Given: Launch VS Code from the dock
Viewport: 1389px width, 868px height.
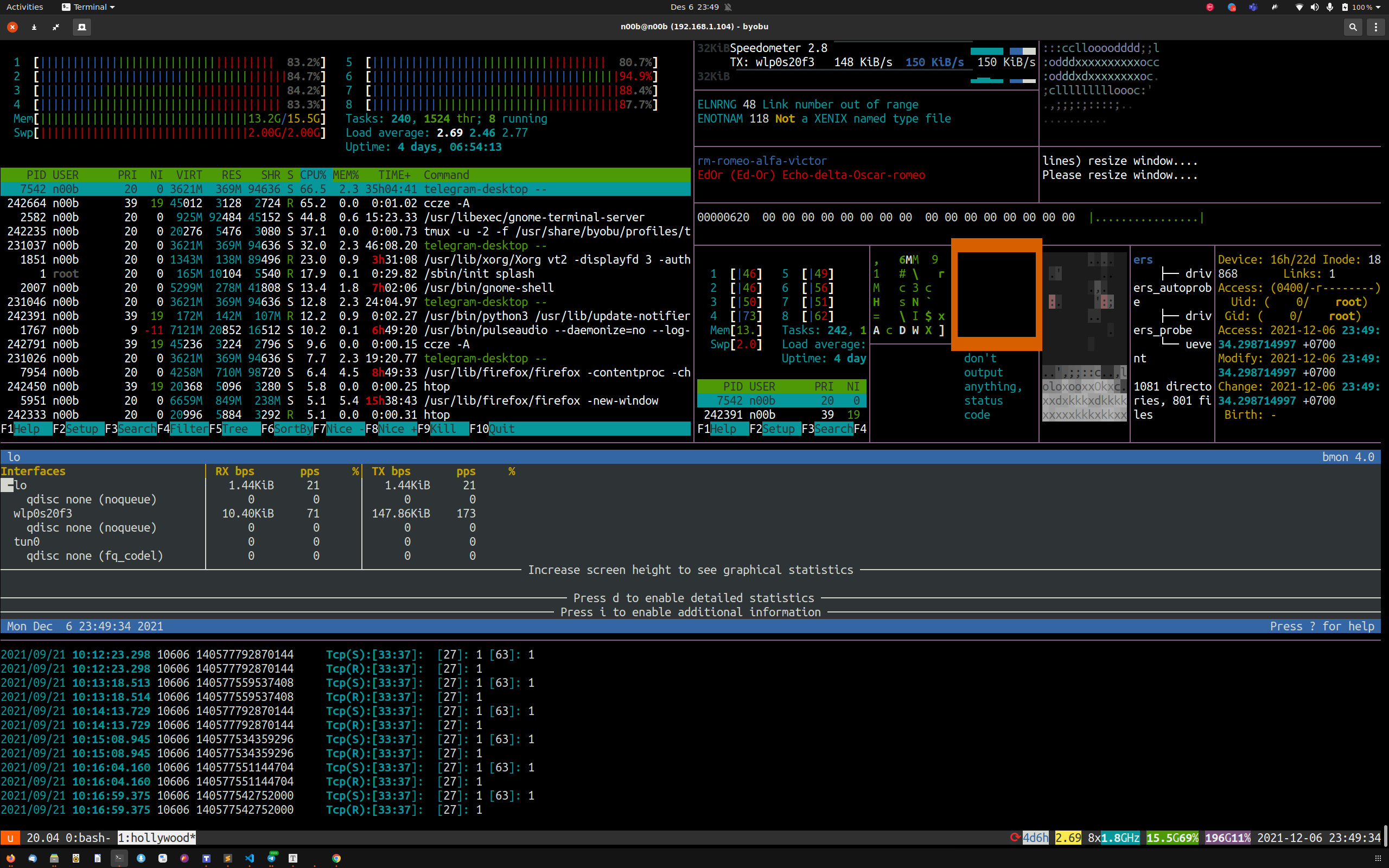Looking at the screenshot, I should pos(250,858).
